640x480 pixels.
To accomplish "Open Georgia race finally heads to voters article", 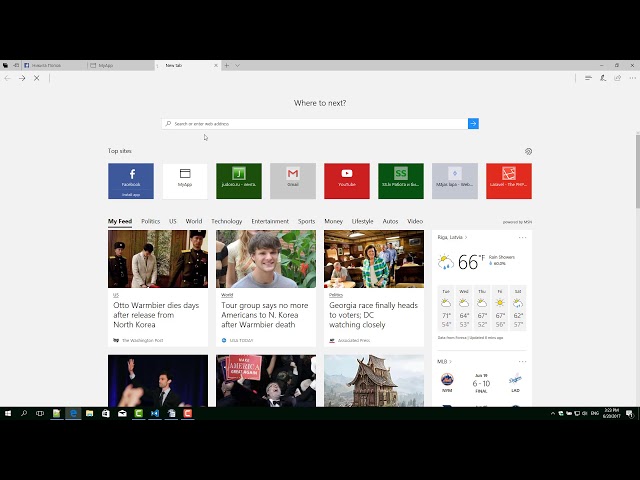I will click(373, 315).
